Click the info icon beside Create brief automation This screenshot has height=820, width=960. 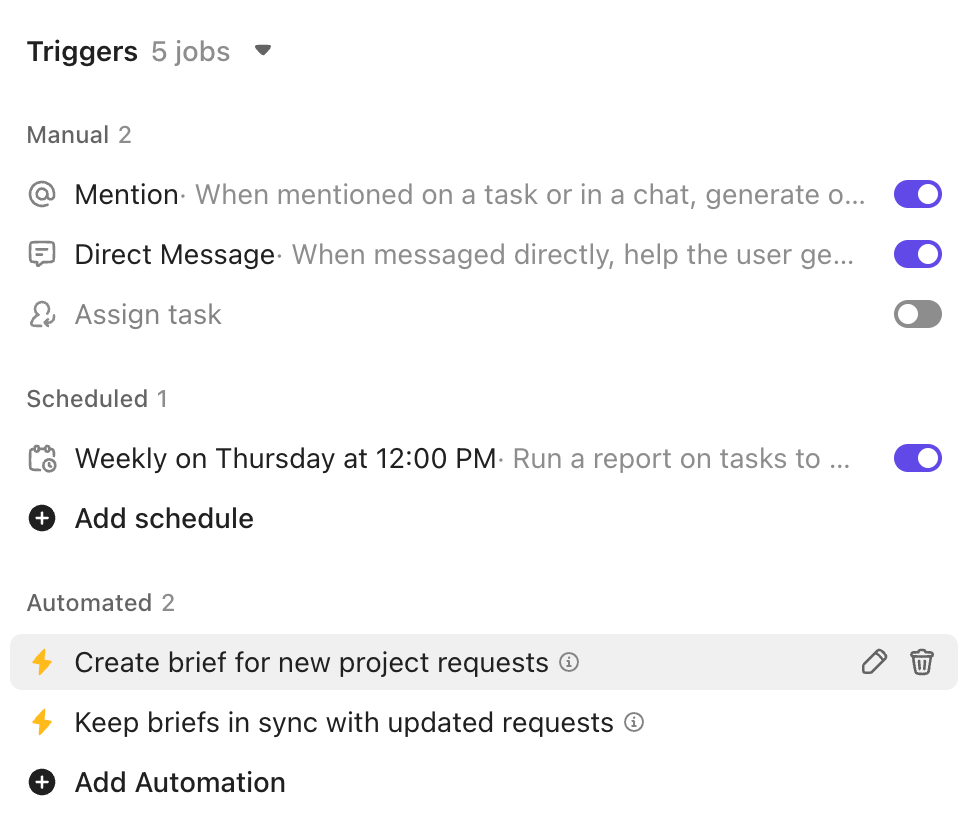[568, 662]
